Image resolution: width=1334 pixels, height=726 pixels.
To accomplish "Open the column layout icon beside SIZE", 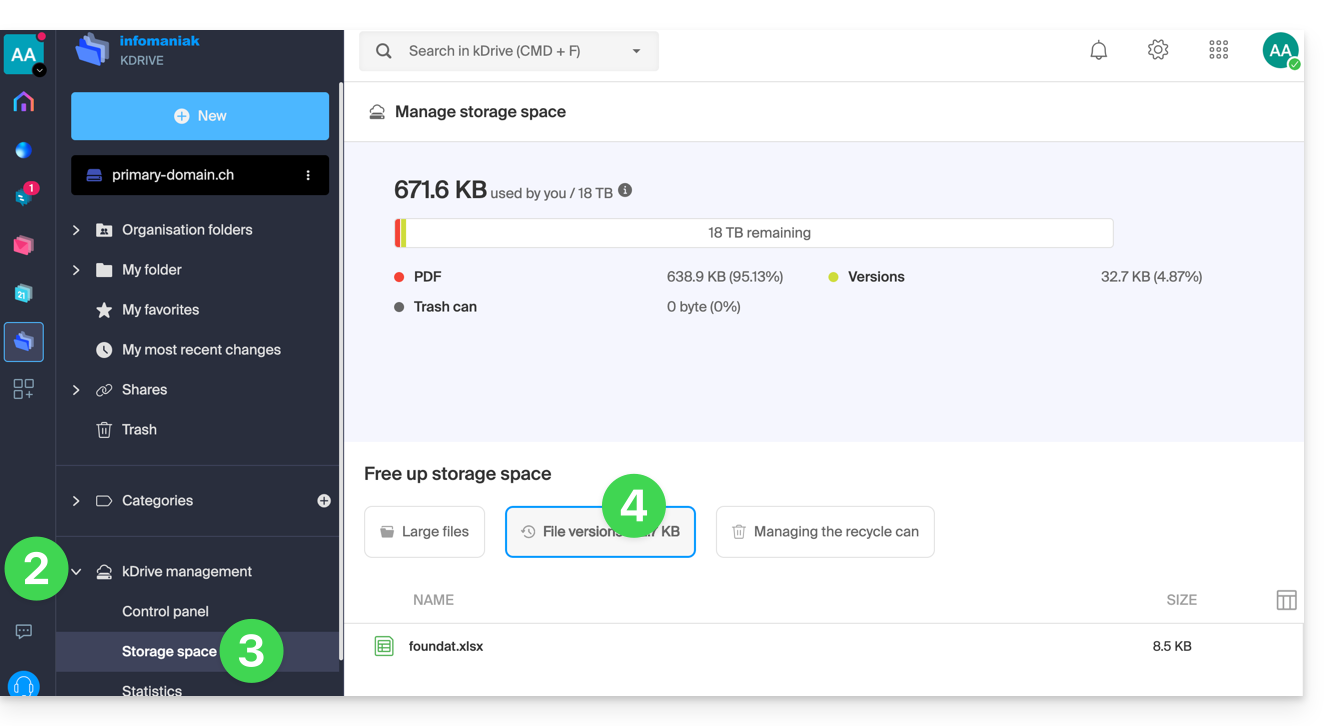I will click(1286, 600).
